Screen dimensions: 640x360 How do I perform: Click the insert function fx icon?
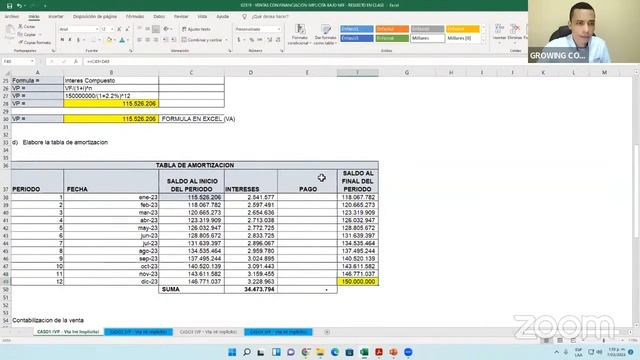click(76, 61)
